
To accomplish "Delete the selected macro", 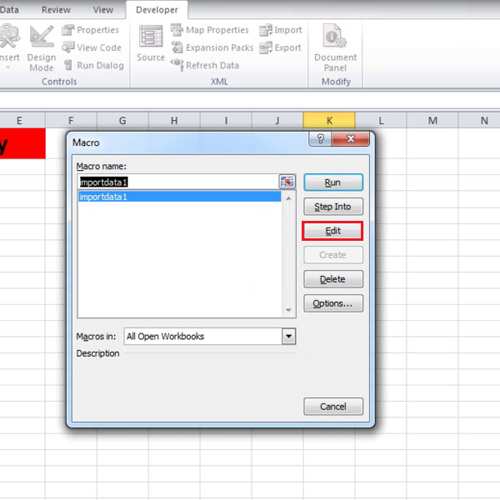I will (x=333, y=279).
